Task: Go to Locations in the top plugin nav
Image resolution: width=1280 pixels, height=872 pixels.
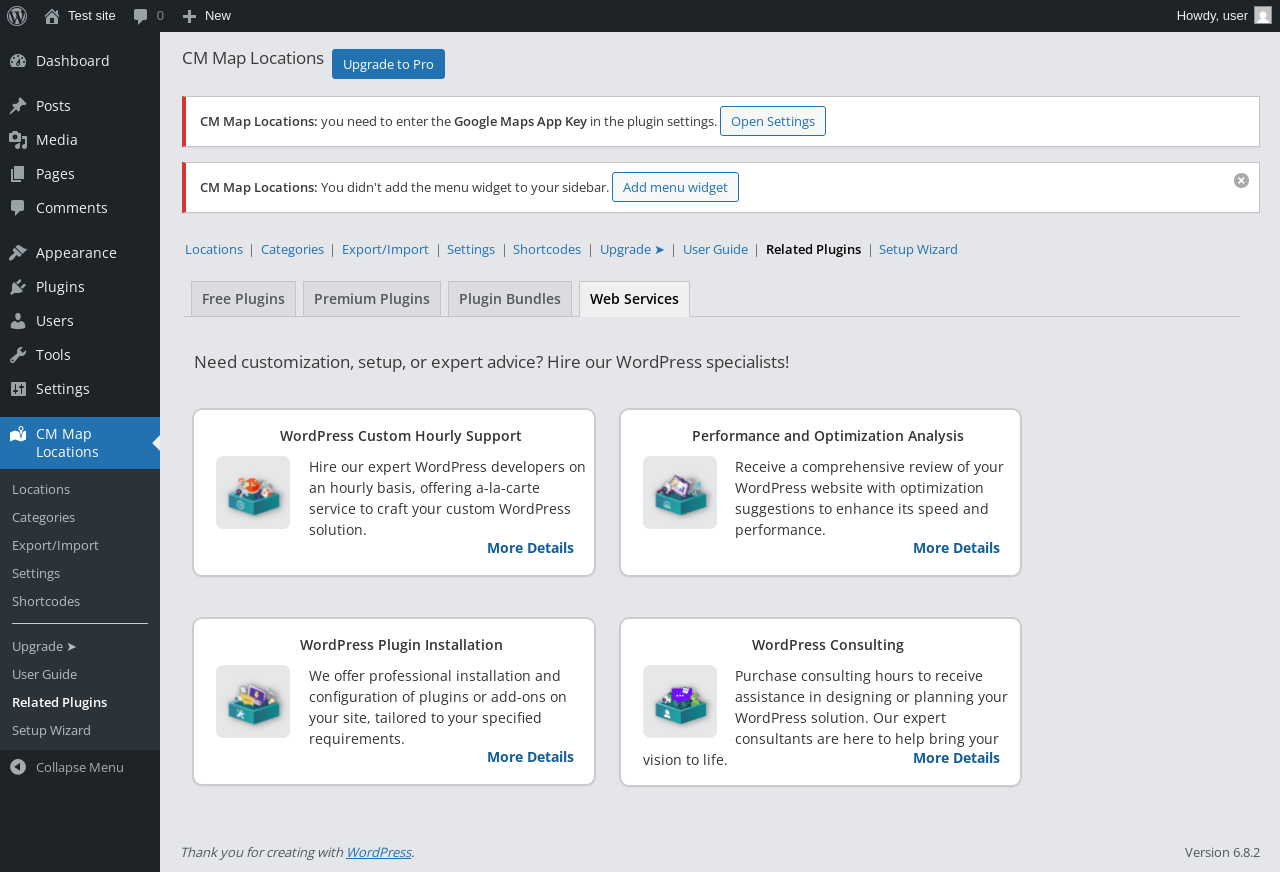Action: tap(214, 249)
